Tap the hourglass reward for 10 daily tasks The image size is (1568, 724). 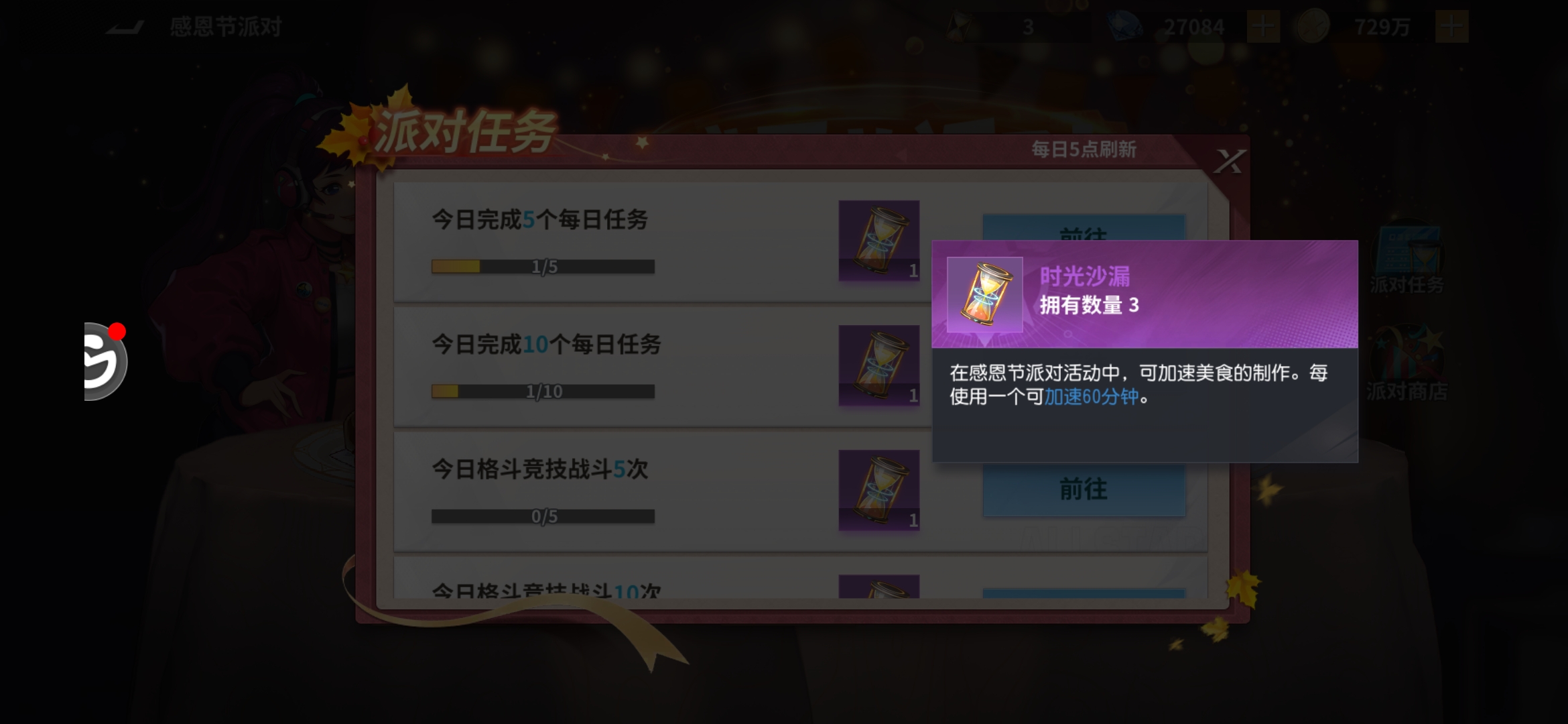(878, 365)
